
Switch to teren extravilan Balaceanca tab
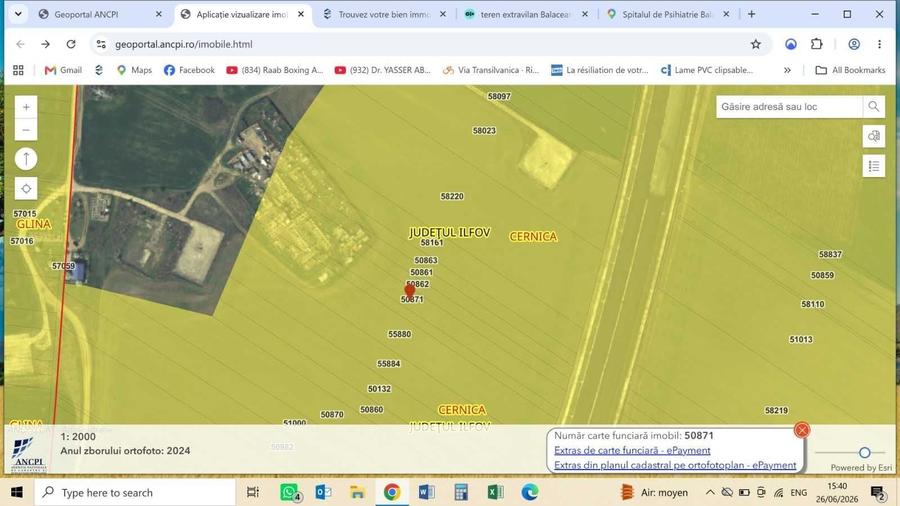525,14
